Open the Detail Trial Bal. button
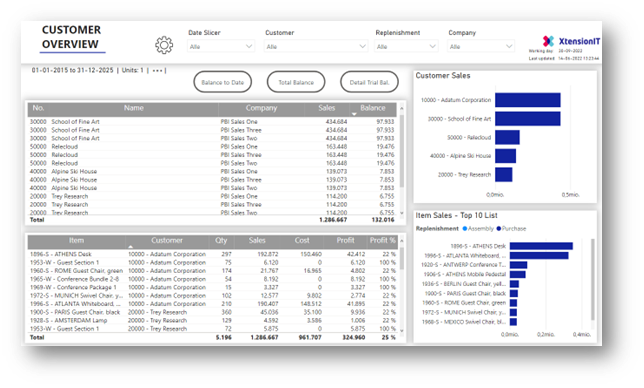Screen dimensions: 644x388 point(369,82)
